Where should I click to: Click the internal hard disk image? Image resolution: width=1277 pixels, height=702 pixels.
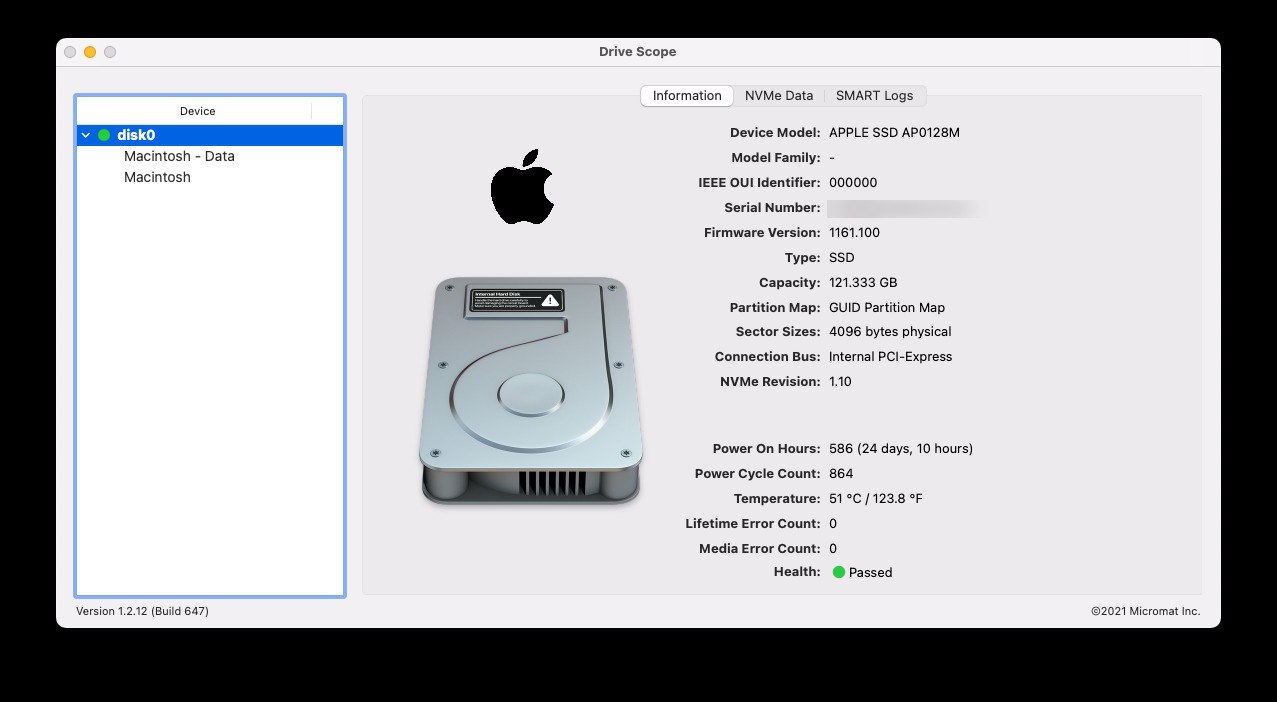(530, 390)
